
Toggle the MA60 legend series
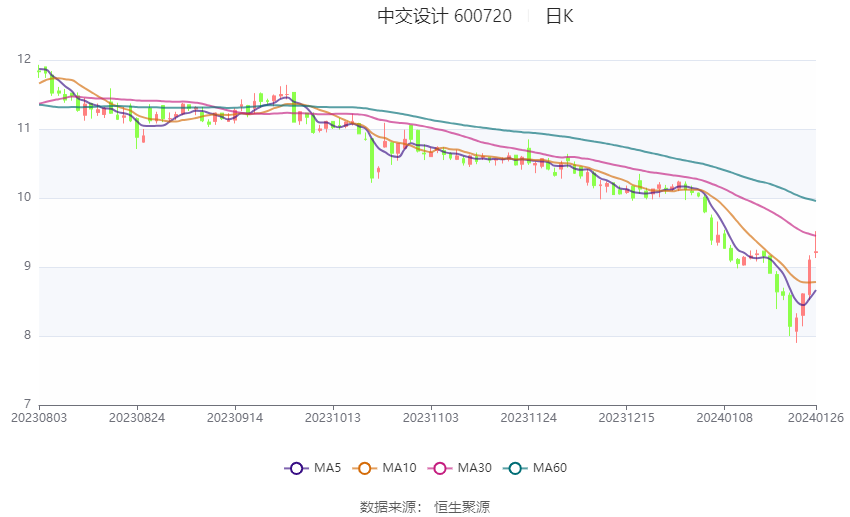point(535,468)
